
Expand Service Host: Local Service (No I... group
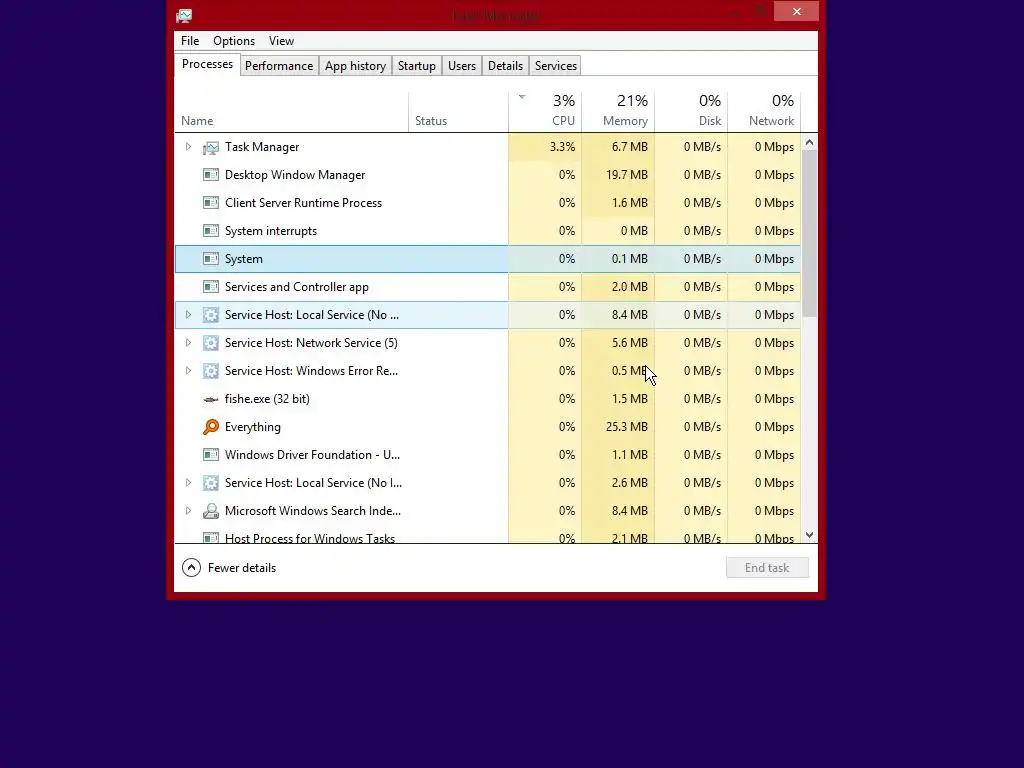[x=188, y=483]
